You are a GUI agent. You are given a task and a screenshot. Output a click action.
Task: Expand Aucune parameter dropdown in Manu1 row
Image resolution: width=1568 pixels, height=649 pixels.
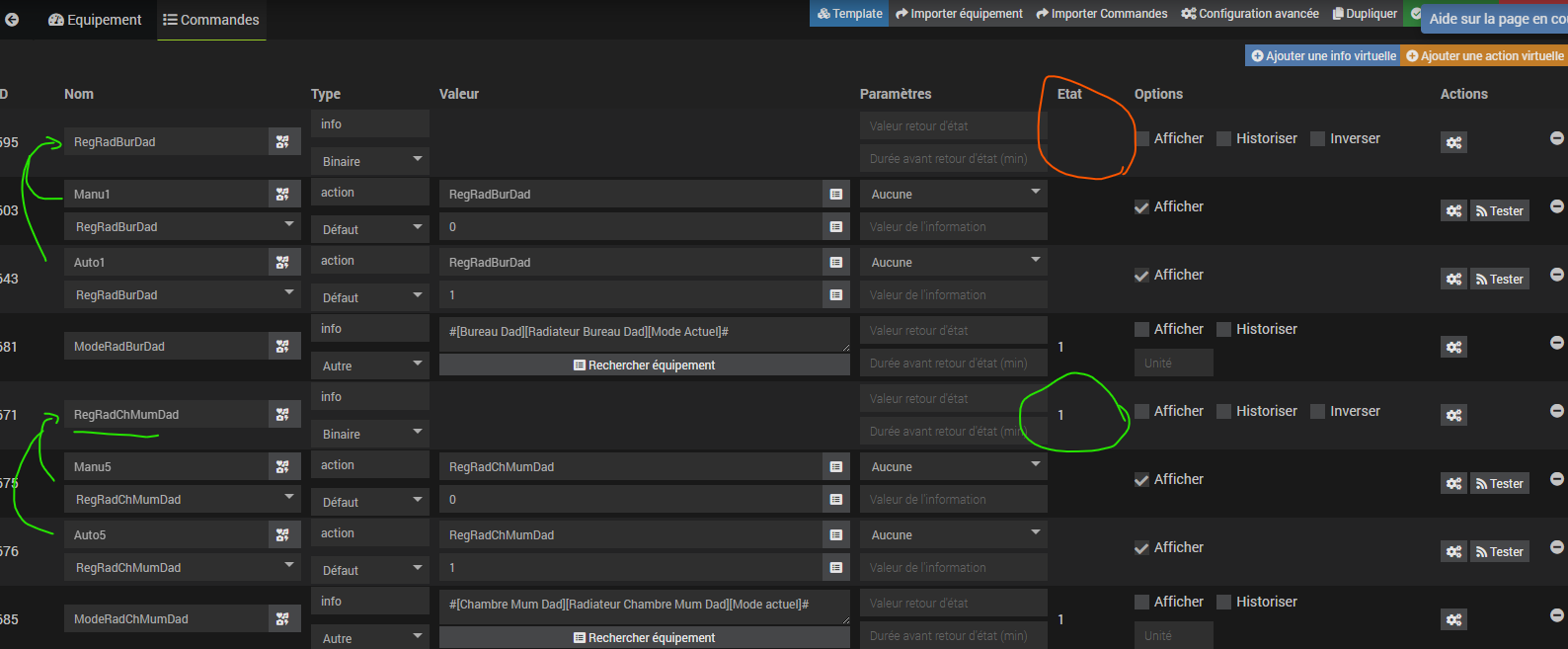tap(952, 195)
